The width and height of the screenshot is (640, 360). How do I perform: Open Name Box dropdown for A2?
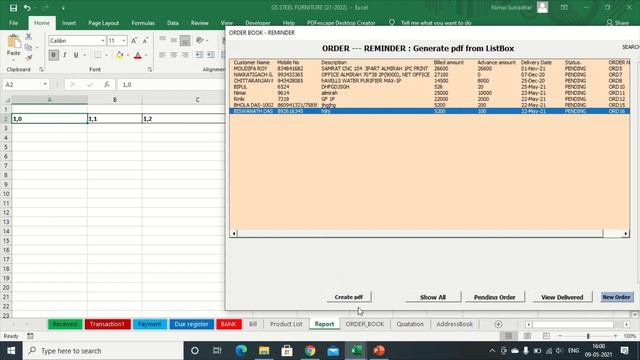pos(45,84)
